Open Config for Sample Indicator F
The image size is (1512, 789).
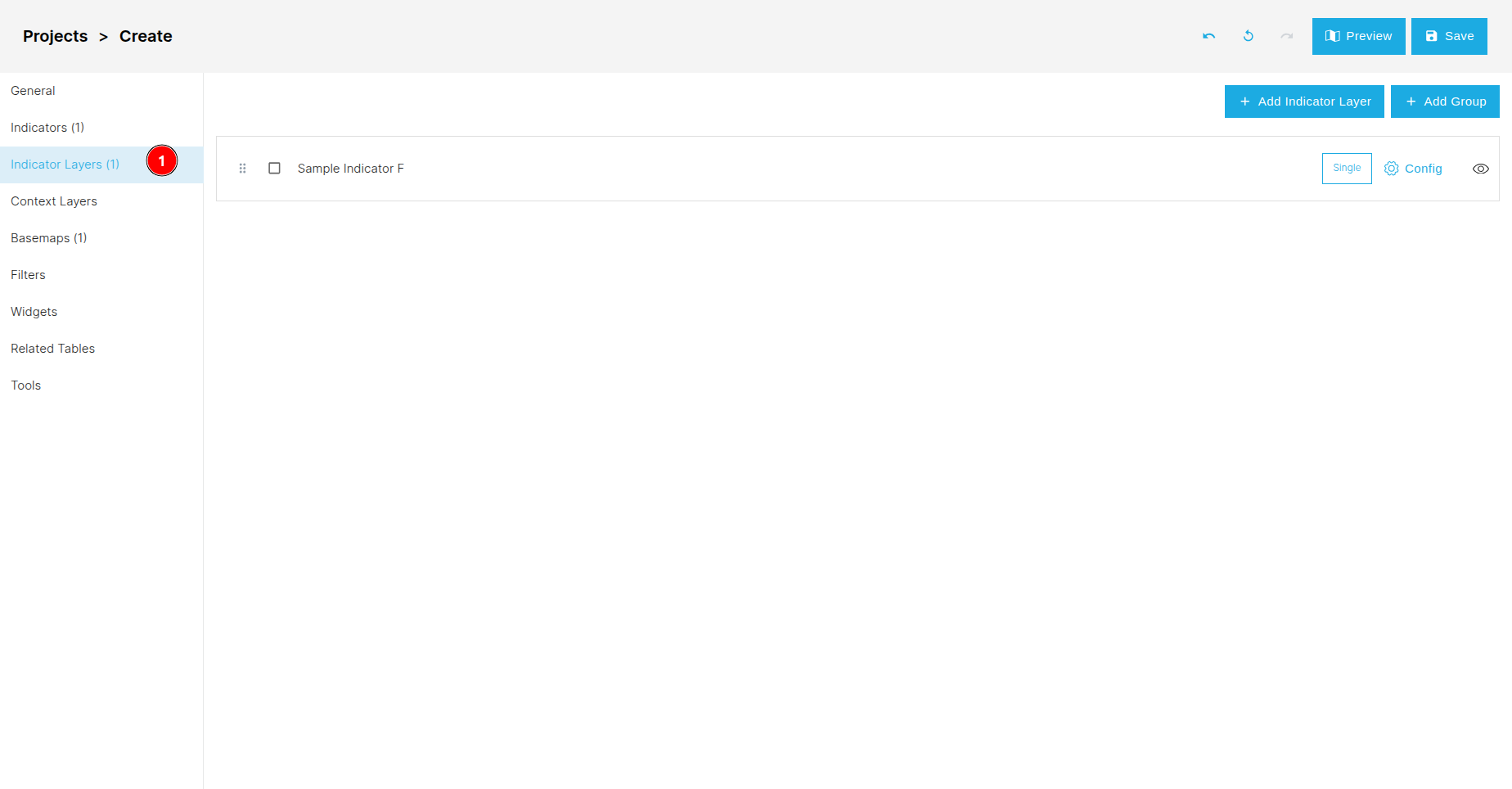(x=1413, y=169)
